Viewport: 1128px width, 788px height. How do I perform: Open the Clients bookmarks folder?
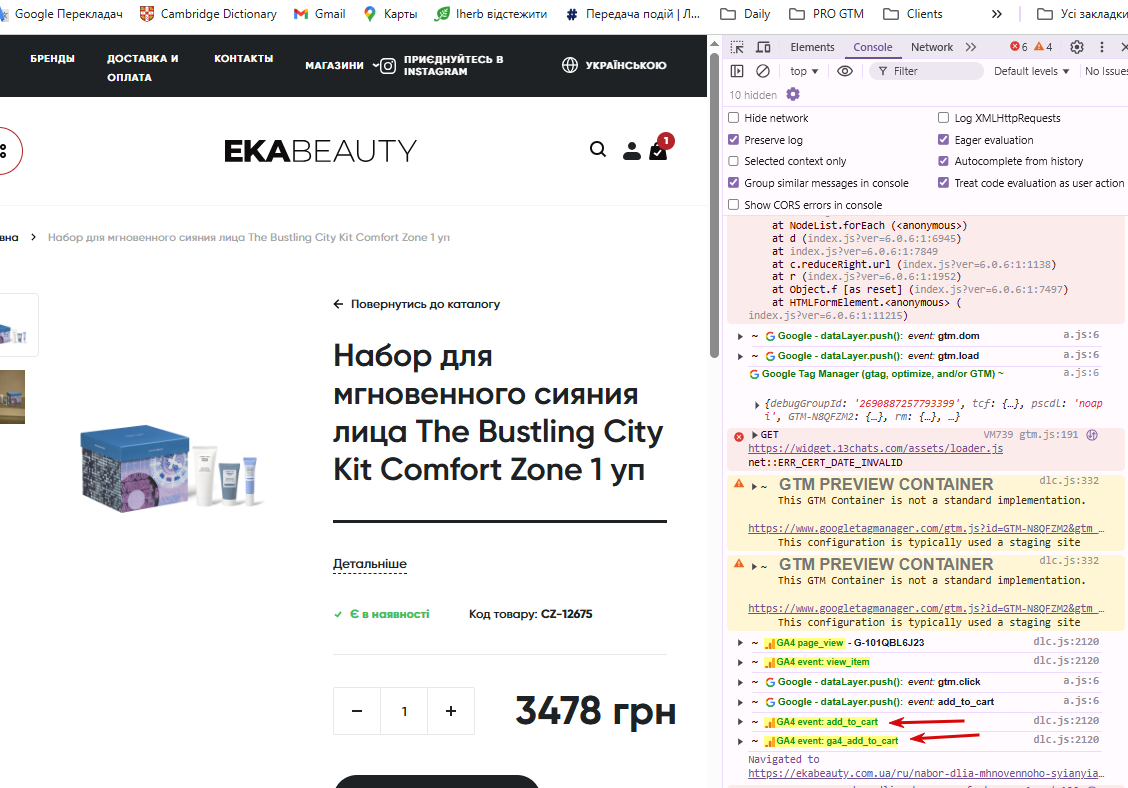pos(912,14)
